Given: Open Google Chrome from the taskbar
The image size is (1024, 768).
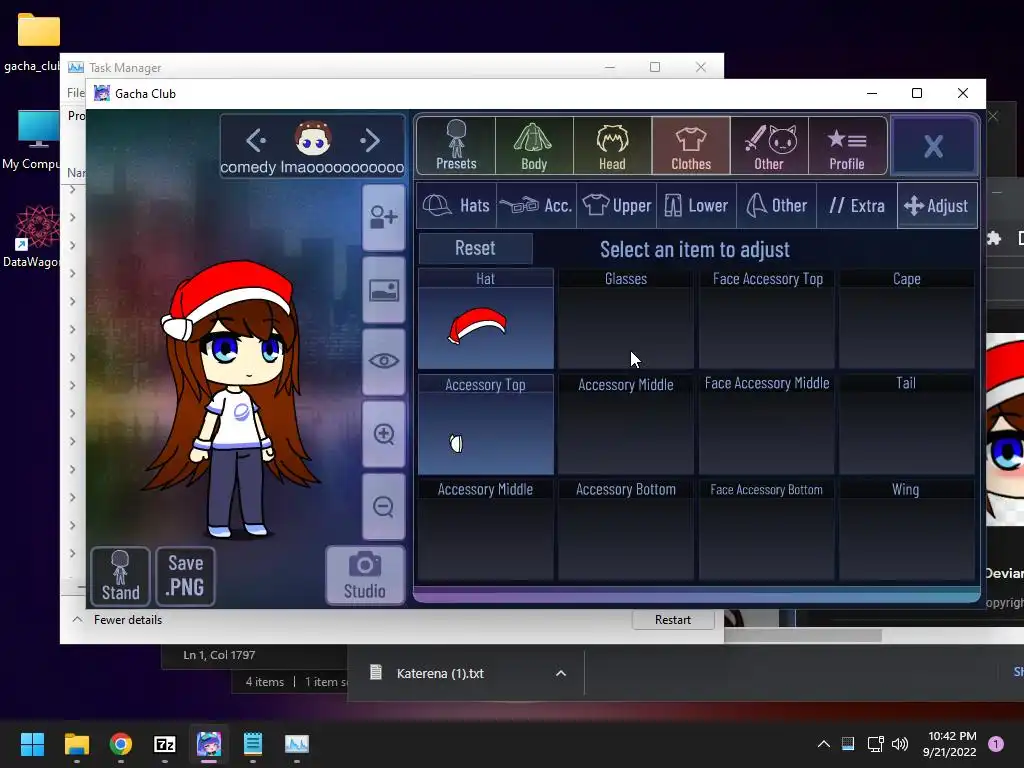Looking at the screenshot, I should pyautogui.click(x=121, y=744).
